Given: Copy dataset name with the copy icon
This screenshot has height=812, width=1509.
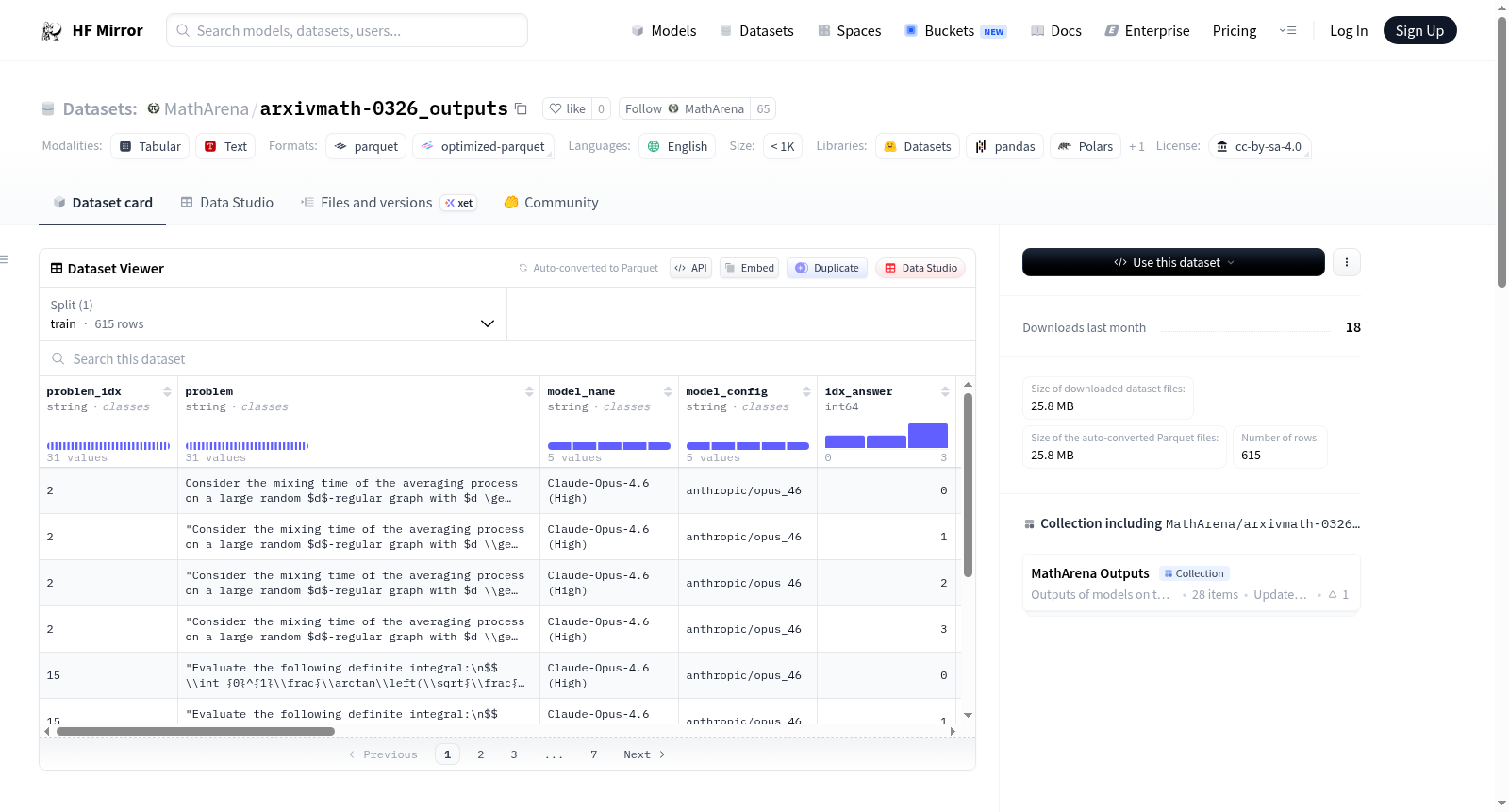Looking at the screenshot, I should point(521,108).
